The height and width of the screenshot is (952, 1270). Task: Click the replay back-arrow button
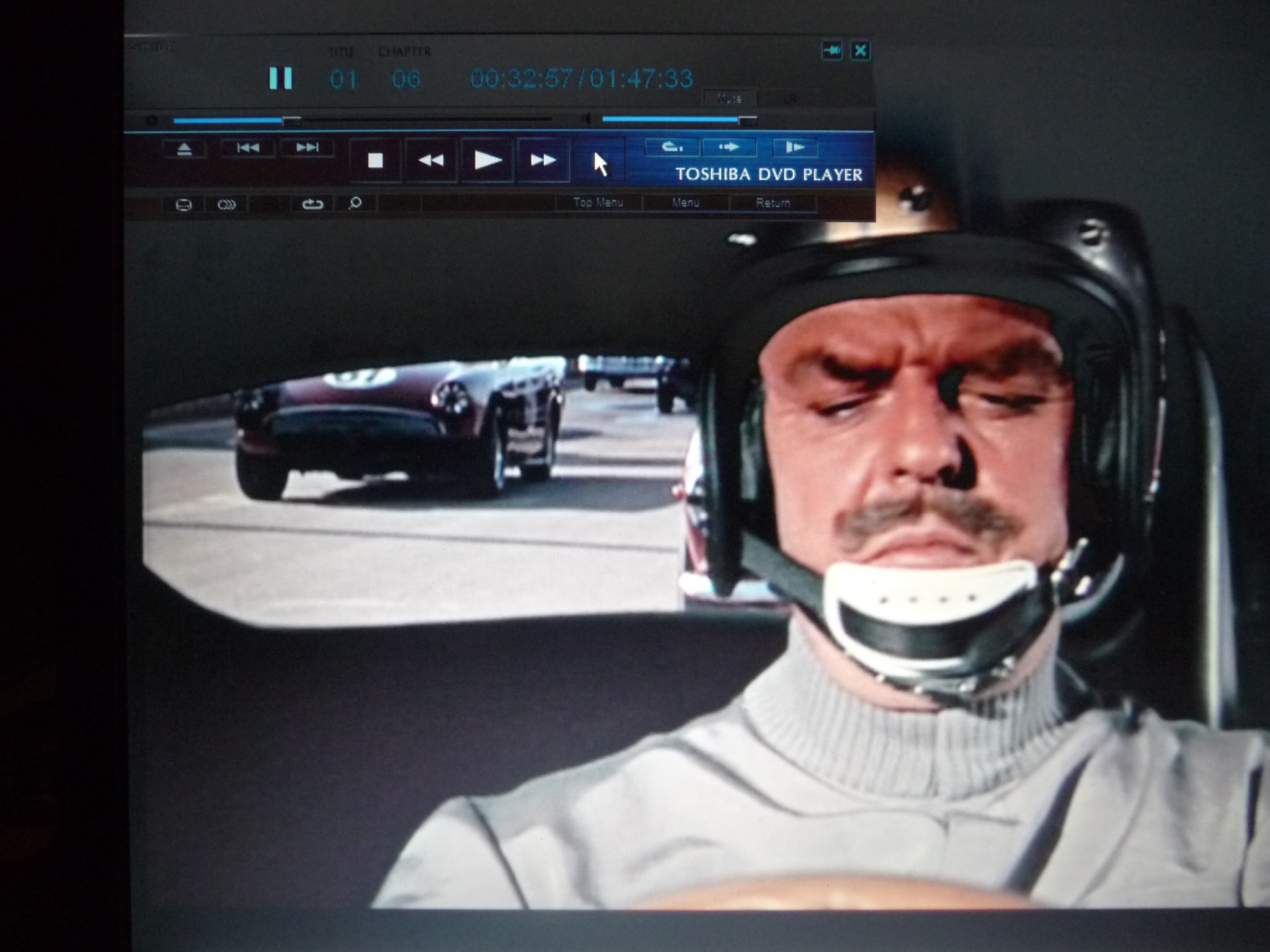pyautogui.click(x=672, y=147)
